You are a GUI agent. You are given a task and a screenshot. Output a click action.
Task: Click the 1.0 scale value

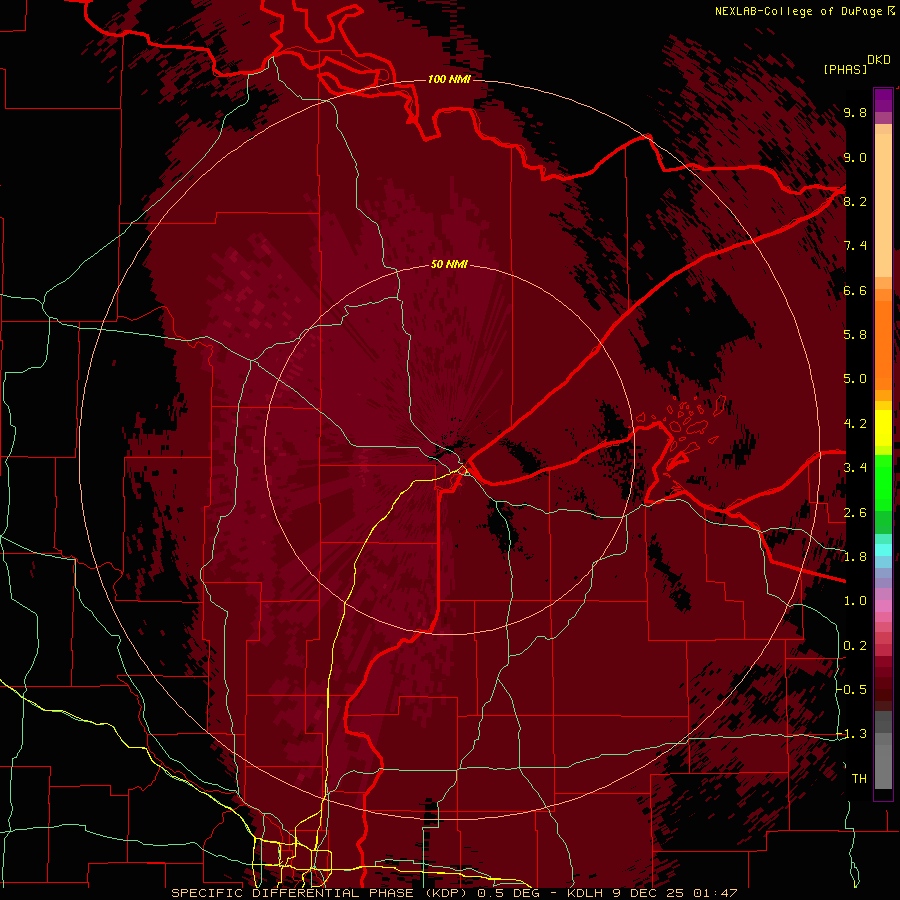(855, 600)
